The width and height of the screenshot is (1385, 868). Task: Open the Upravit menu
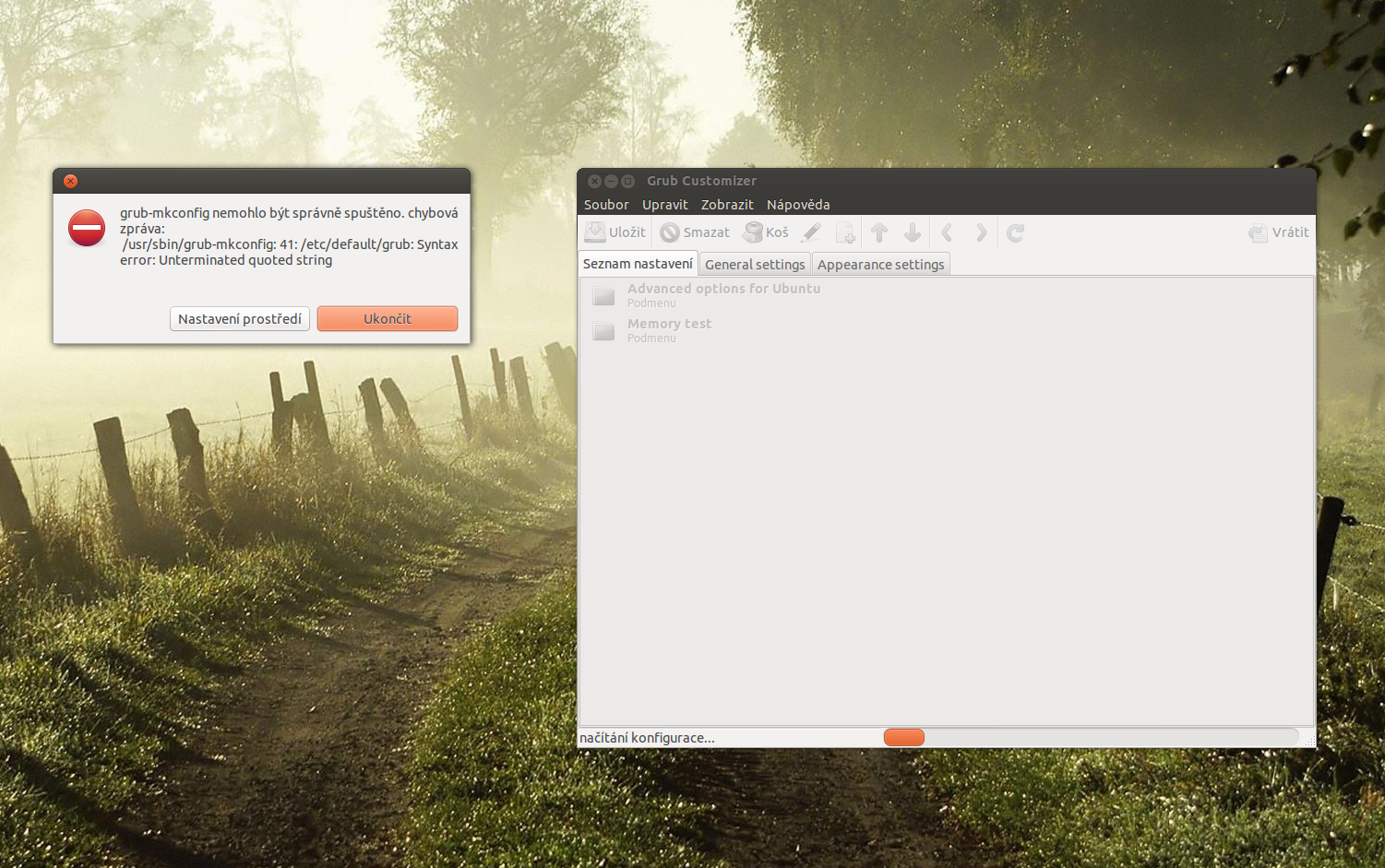point(665,205)
